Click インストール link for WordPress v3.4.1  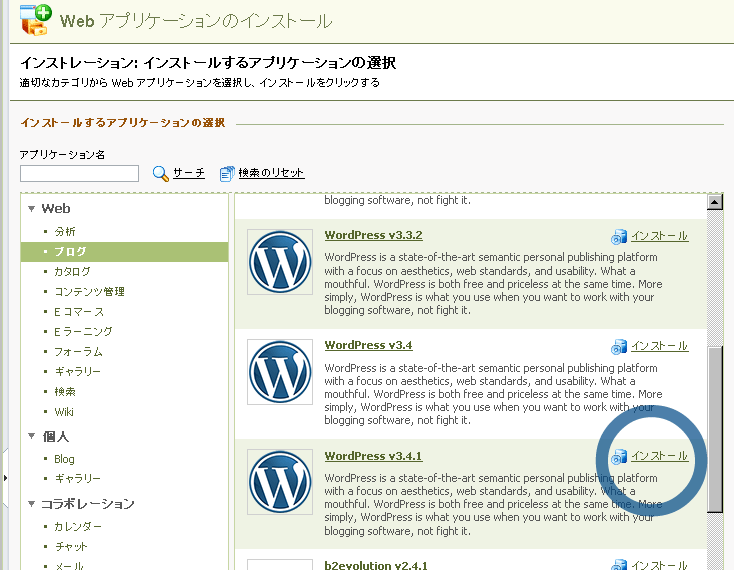click(x=660, y=456)
